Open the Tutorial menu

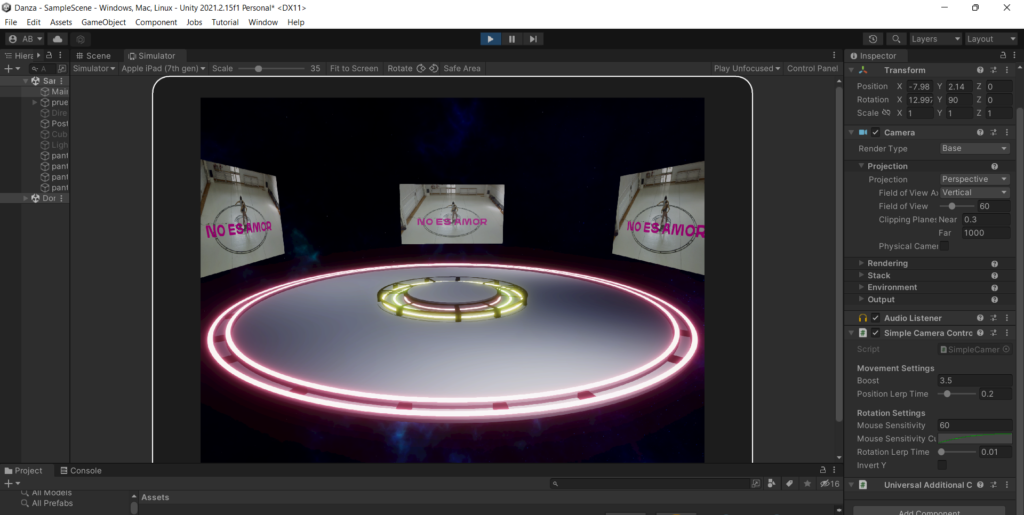point(225,22)
